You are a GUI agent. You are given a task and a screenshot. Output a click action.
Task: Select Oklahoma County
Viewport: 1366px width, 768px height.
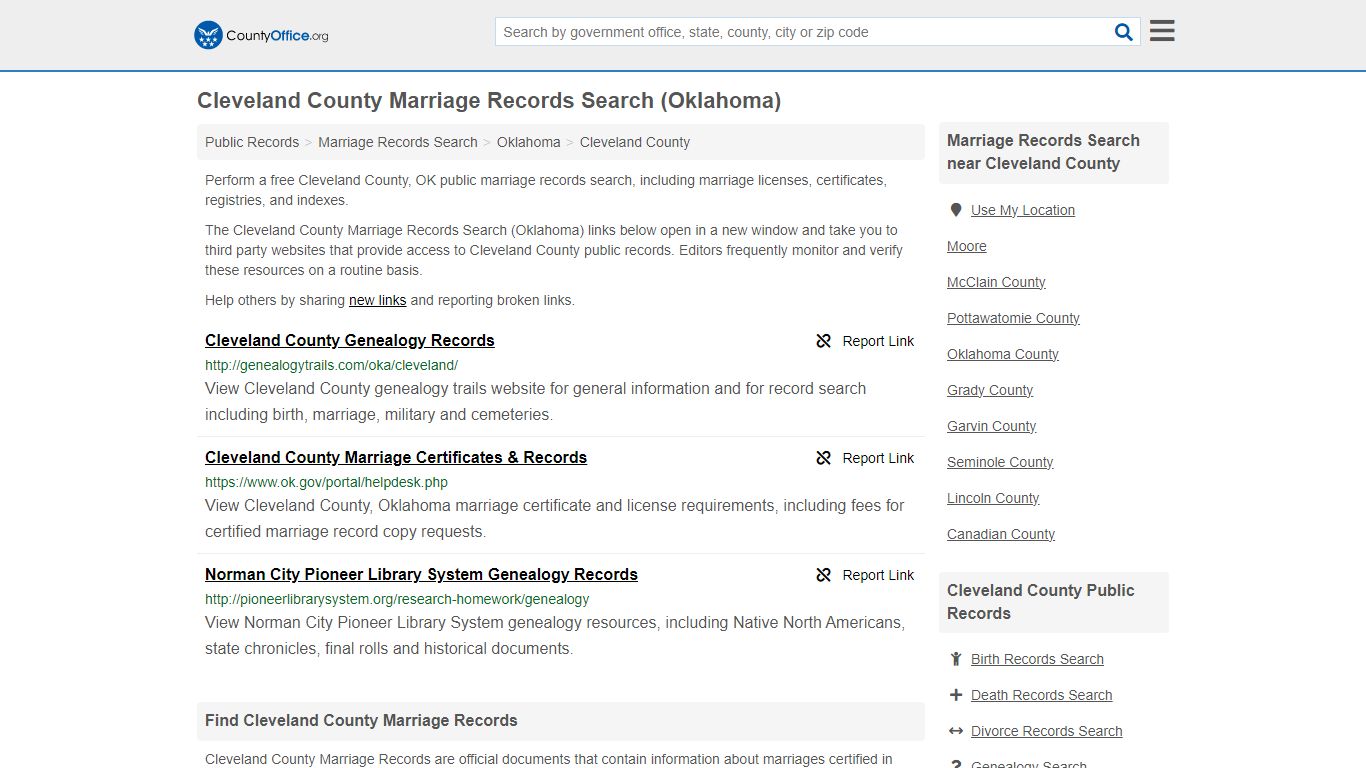[x=1003, y=354]
